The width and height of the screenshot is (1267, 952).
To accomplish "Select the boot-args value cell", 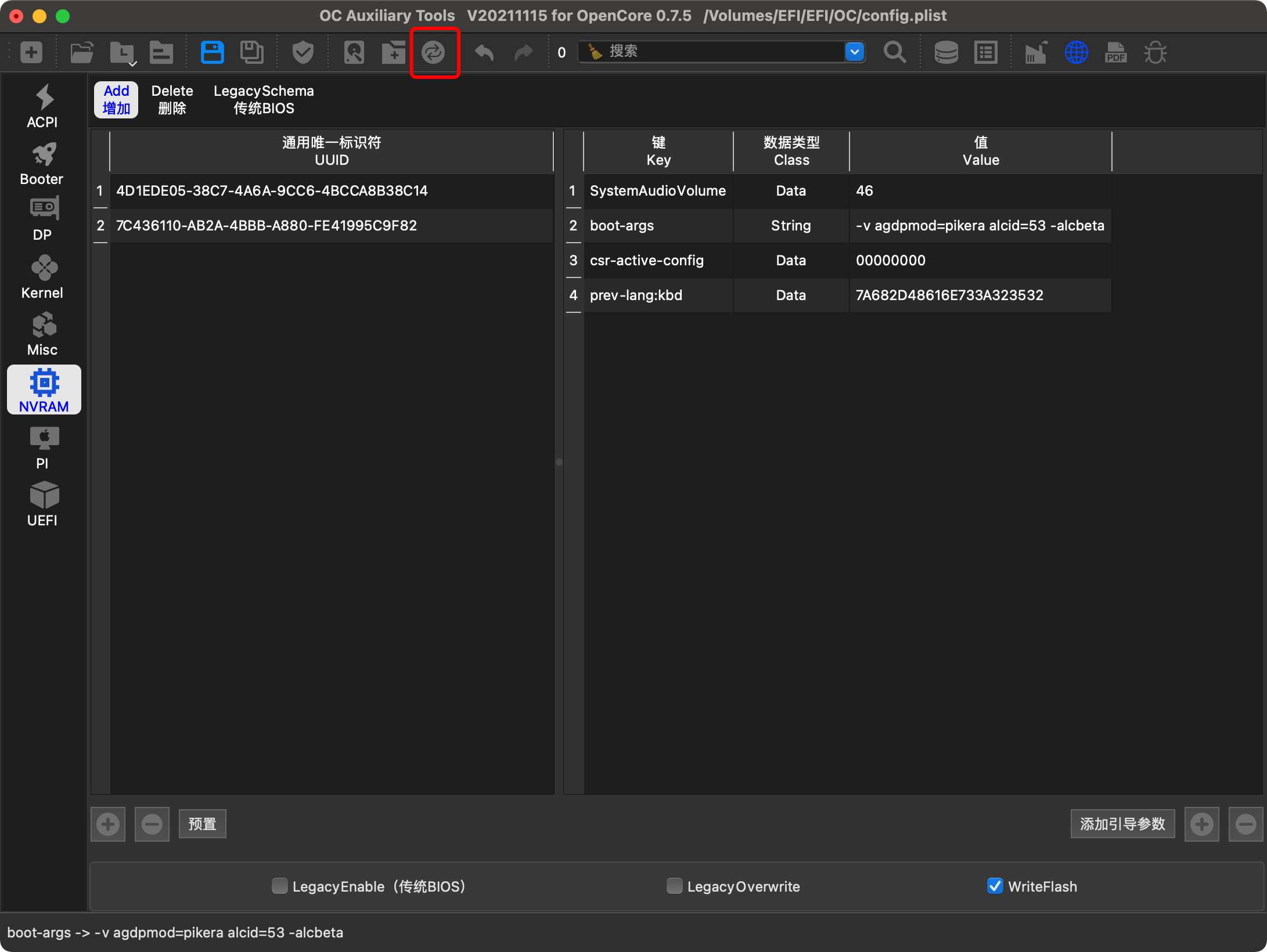I will click(x=980, y=226).
